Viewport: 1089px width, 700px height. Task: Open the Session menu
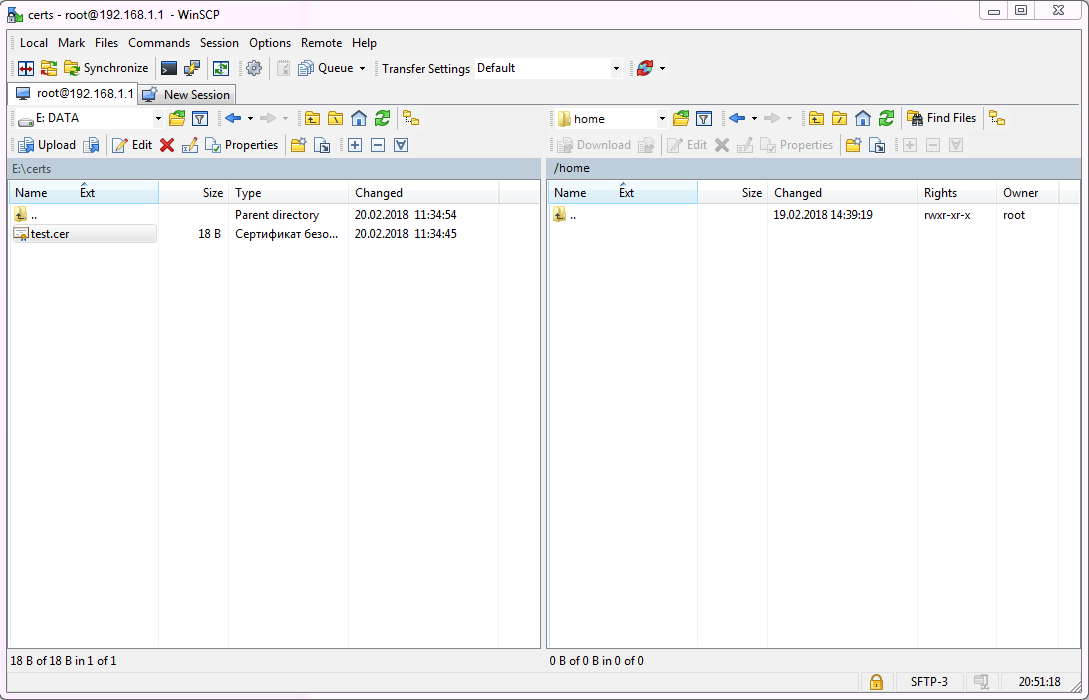(219, 43)
